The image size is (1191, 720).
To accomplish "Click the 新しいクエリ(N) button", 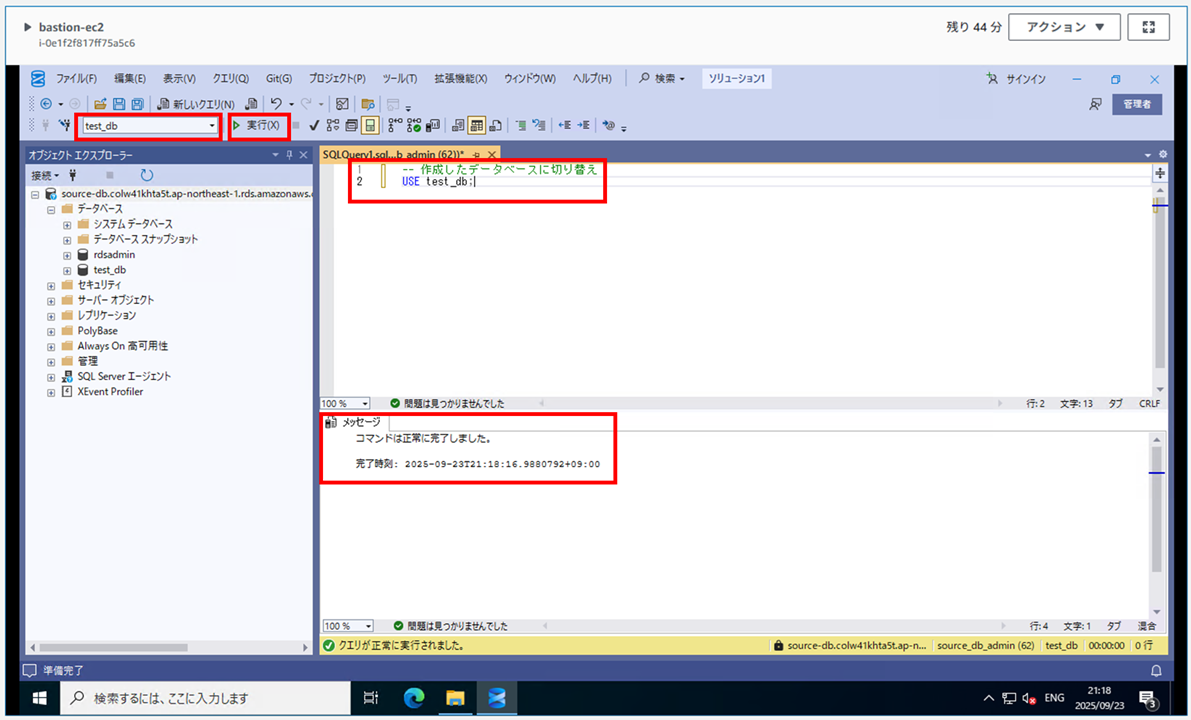I will tap(196, 104).
